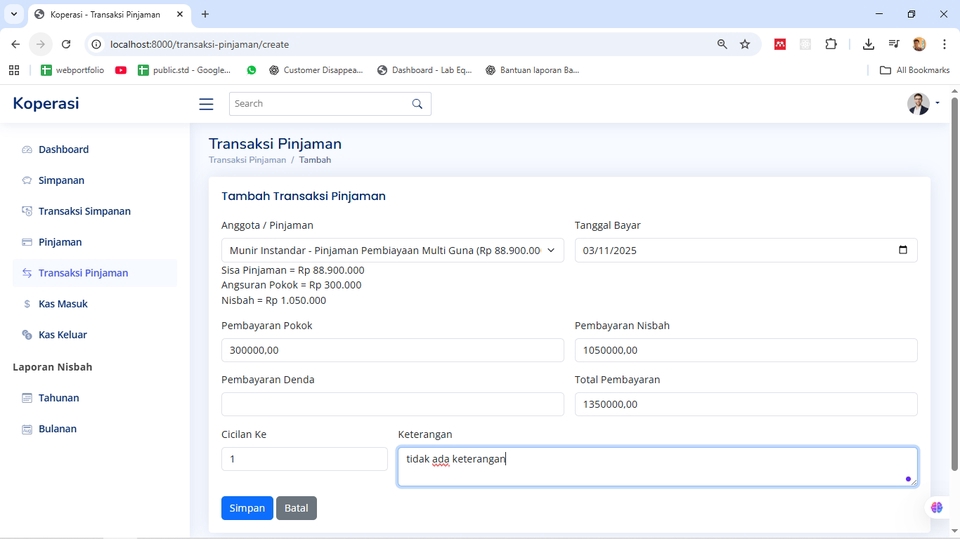Open the public.std Google bookmark
960x539 pixels.
(x=184, y=70)
